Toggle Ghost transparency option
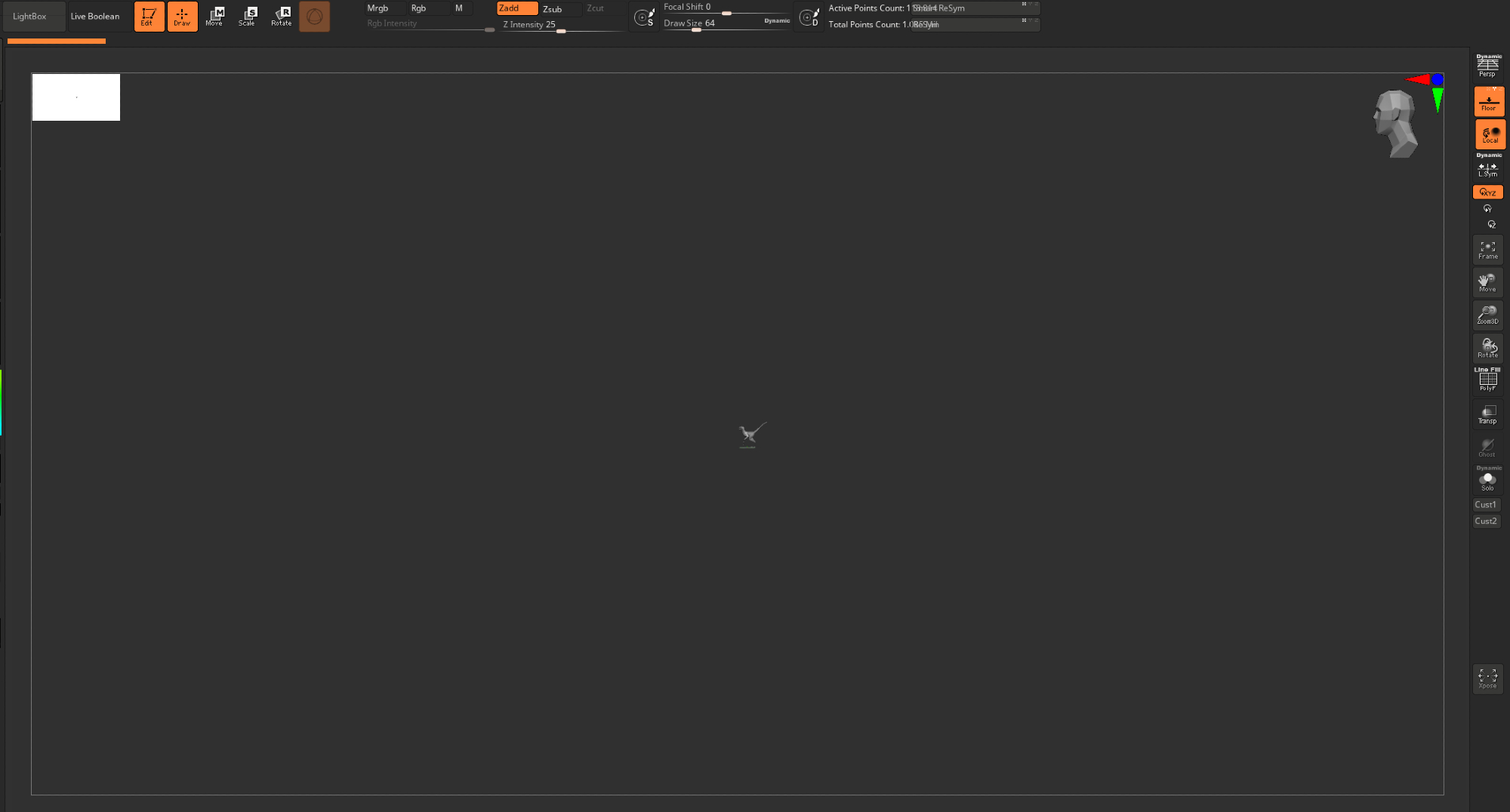 pyautogui.click(x=1487, y=448)
